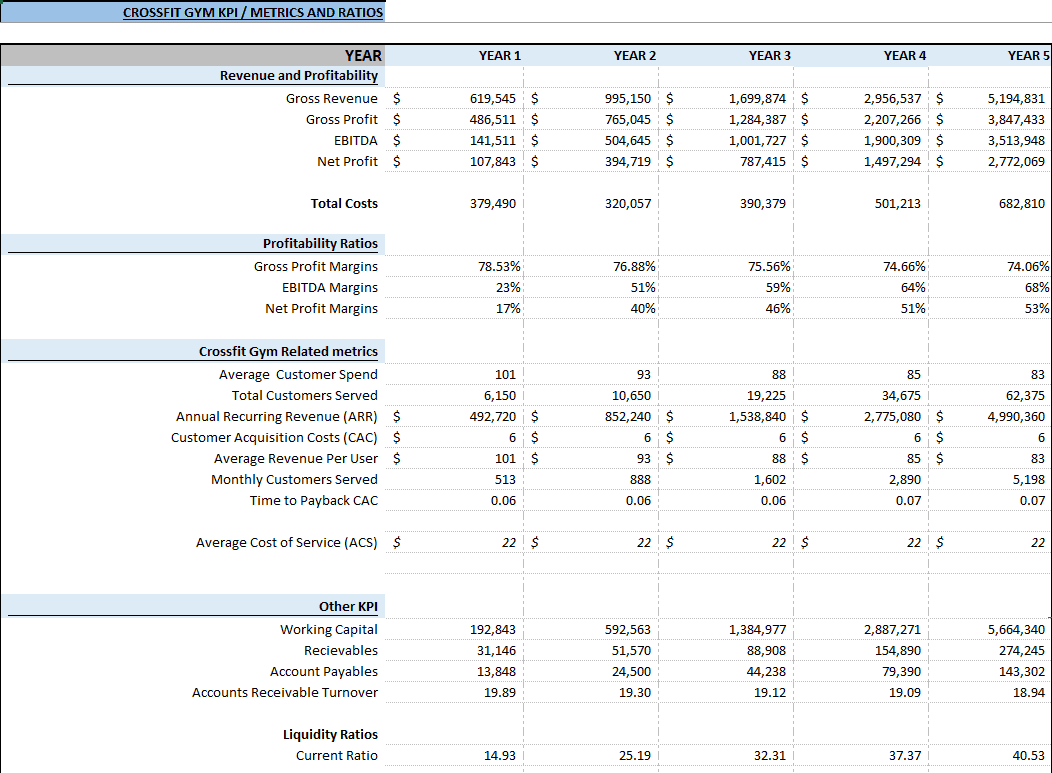
Task: Click Average Cost of Service (ACS) label
Action: point(286,542)
